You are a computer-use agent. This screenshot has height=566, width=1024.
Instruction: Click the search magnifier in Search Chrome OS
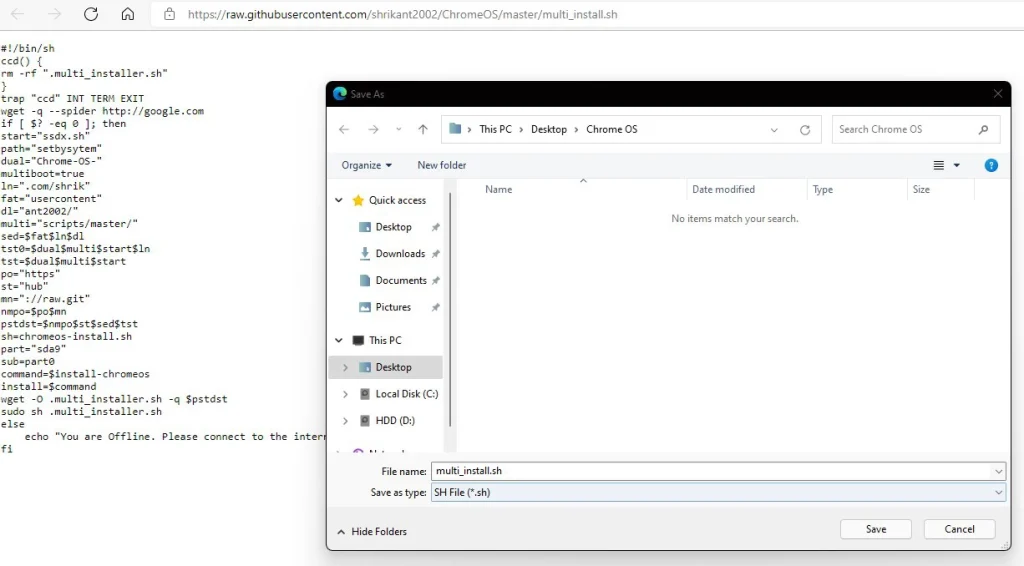983,129
